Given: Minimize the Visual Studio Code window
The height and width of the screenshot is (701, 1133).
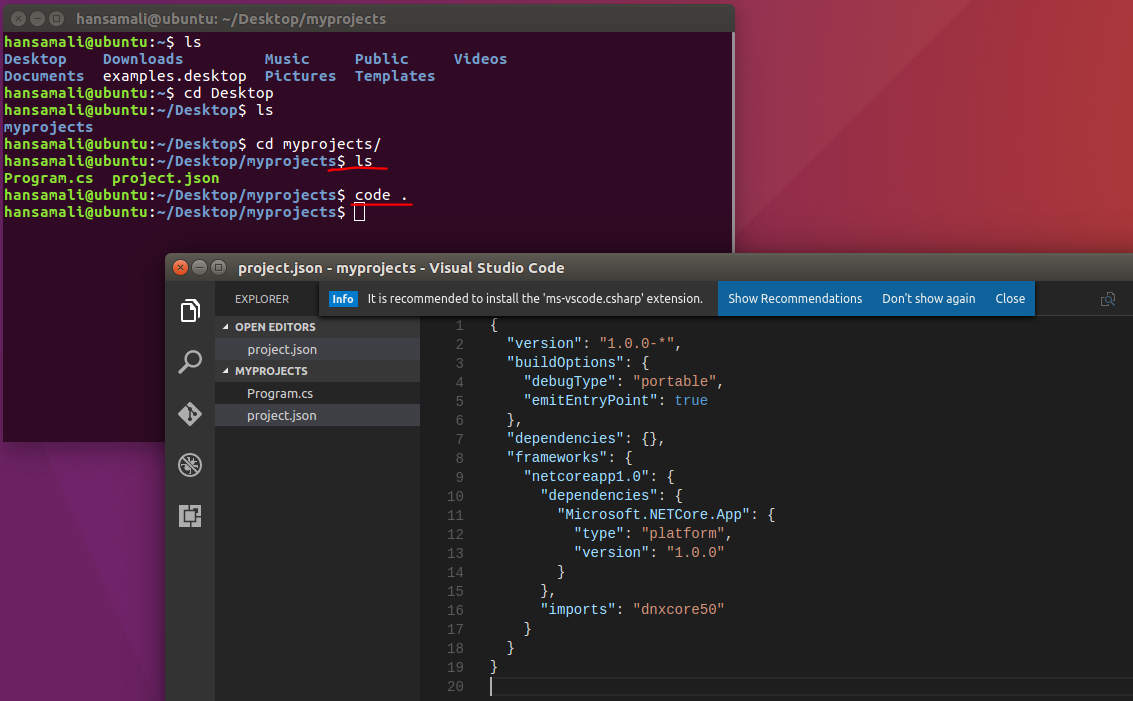Looking at the screenshot, I should click(x=199, y=267).
